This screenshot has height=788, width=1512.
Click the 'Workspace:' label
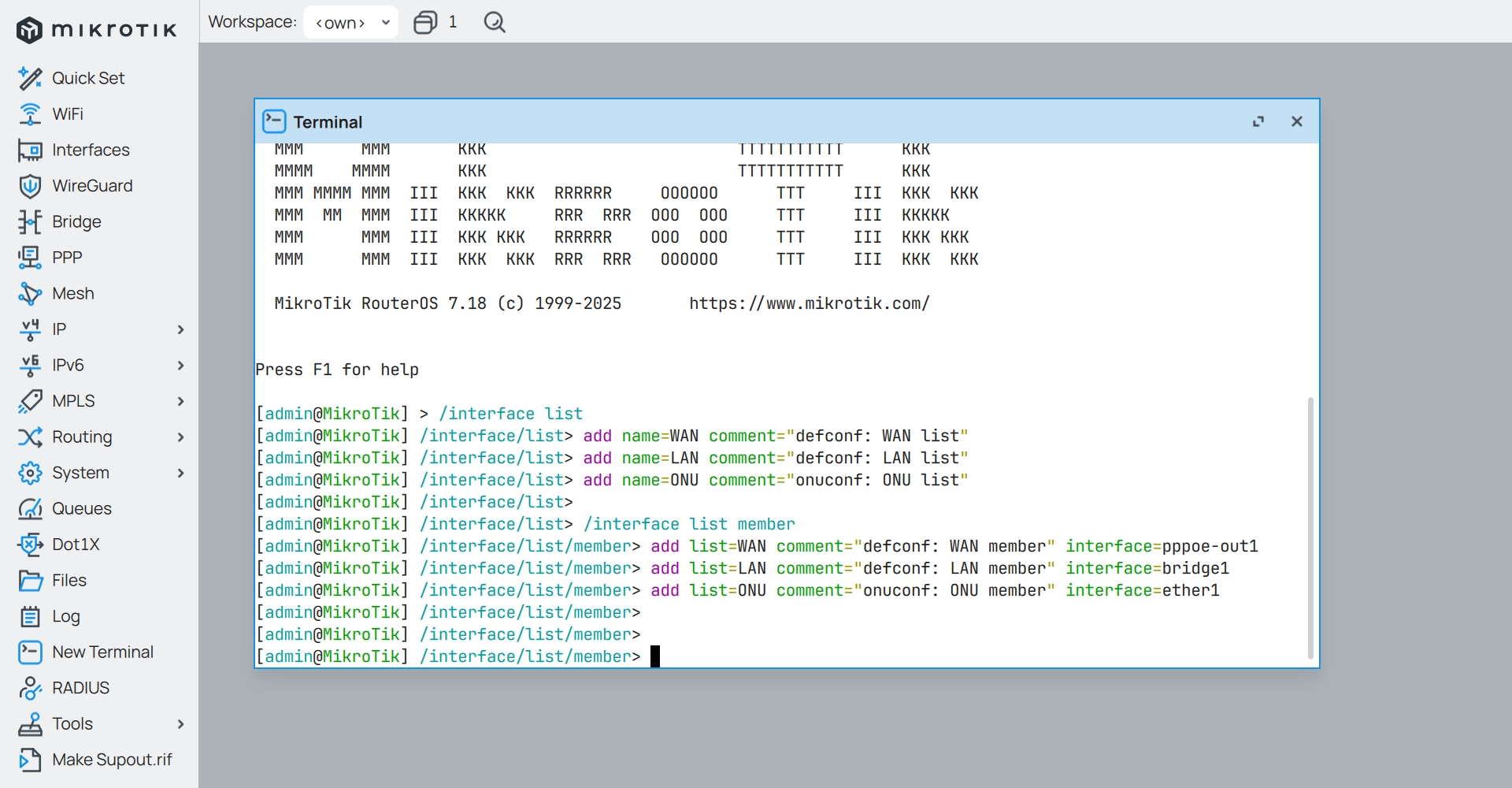(252, 22)
